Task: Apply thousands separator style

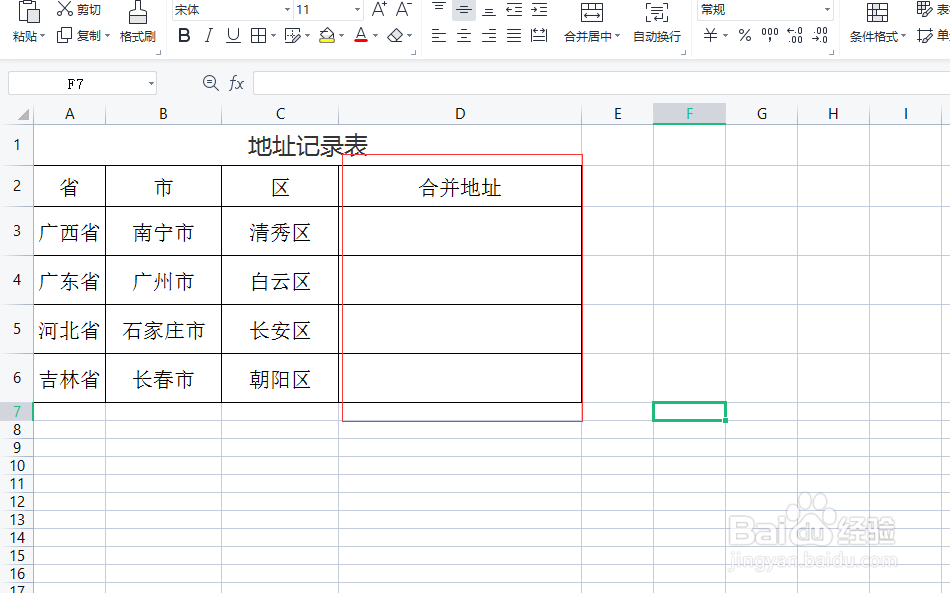Action: (770, 35)
